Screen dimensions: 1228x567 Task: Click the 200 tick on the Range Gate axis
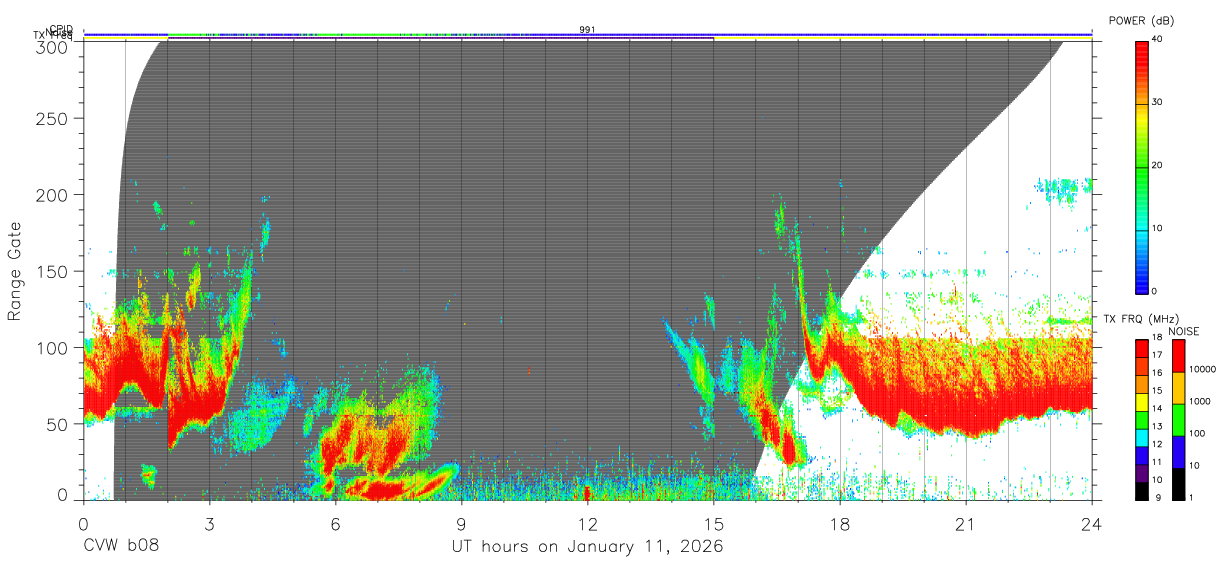coord(52,195)
